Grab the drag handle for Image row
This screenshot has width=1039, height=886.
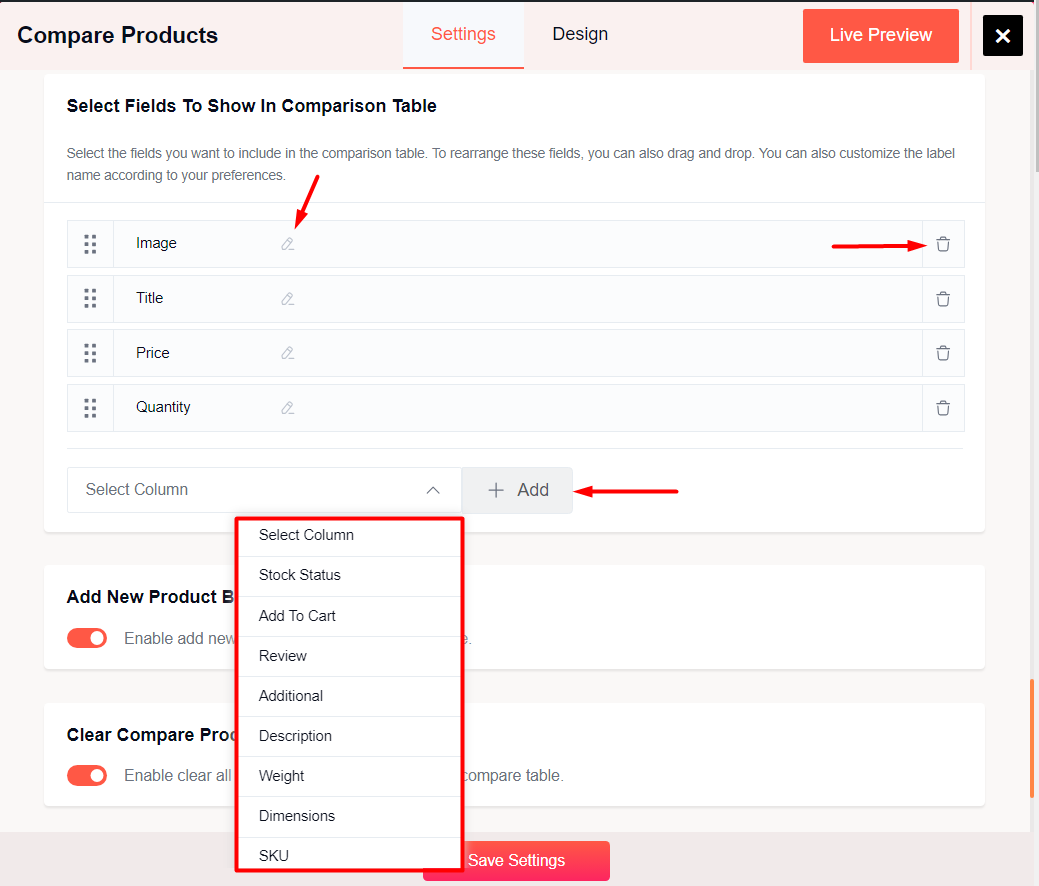click(x=90, y=244)
